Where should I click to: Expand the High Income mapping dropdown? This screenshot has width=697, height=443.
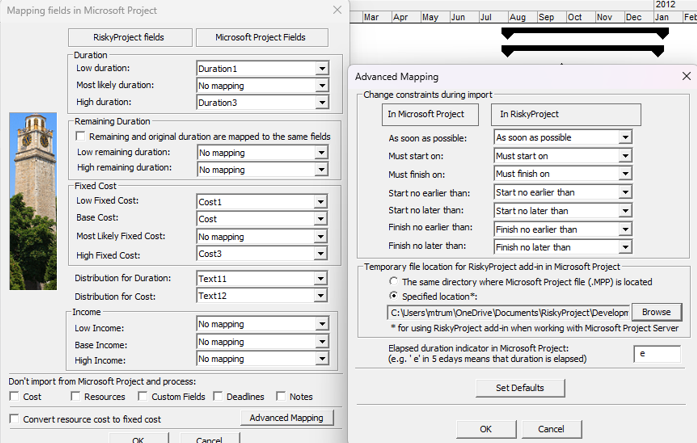[x=262, y=359]
